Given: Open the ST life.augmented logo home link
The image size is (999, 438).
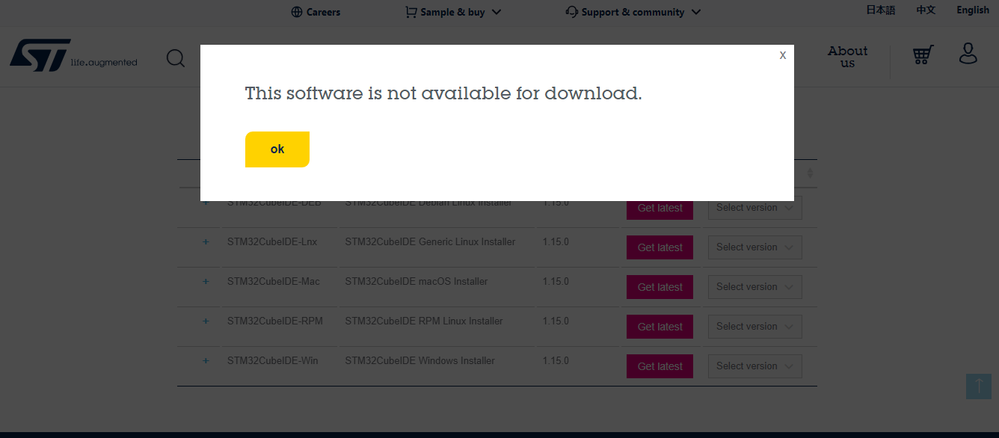Looking at the screenshot, I should (x=73, y=55).
